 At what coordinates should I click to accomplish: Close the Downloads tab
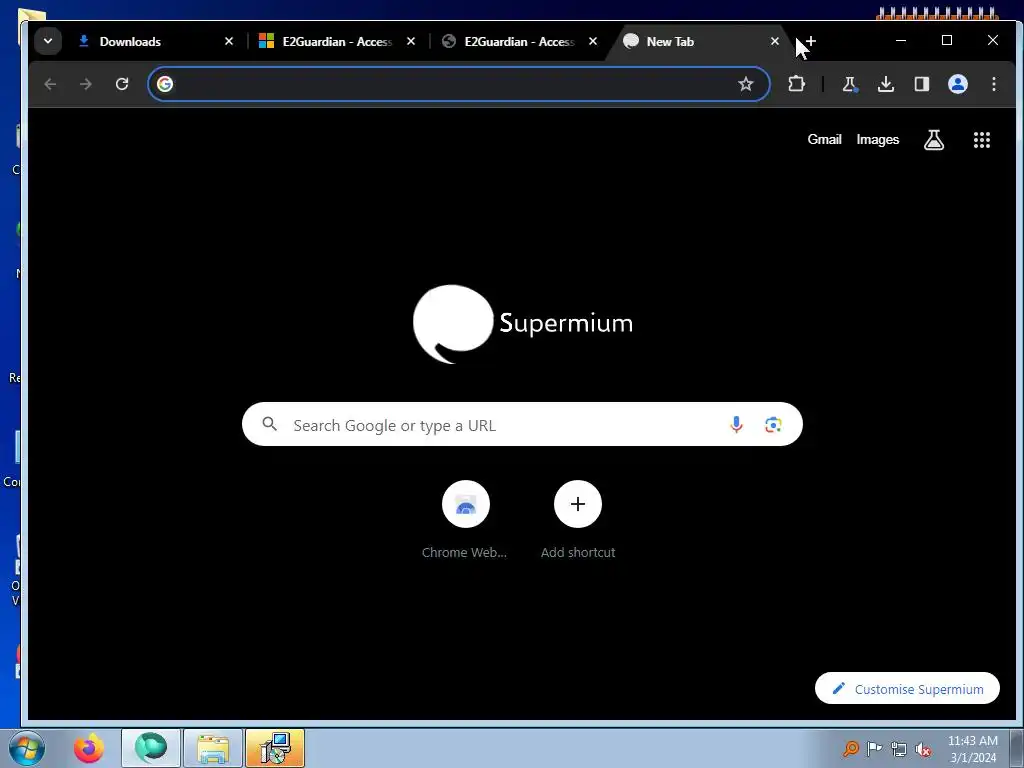pos(229,41)
